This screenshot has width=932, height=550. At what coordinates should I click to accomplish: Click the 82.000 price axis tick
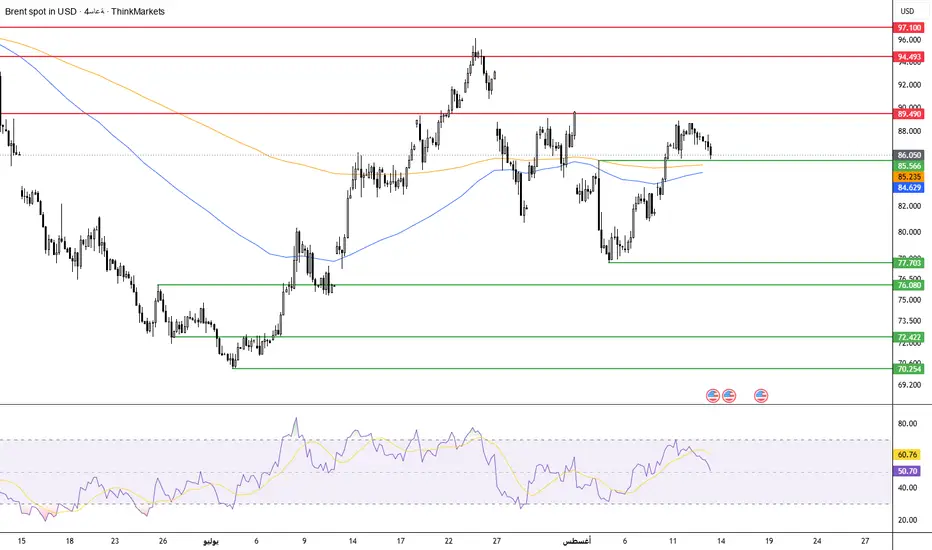point(909,206)
